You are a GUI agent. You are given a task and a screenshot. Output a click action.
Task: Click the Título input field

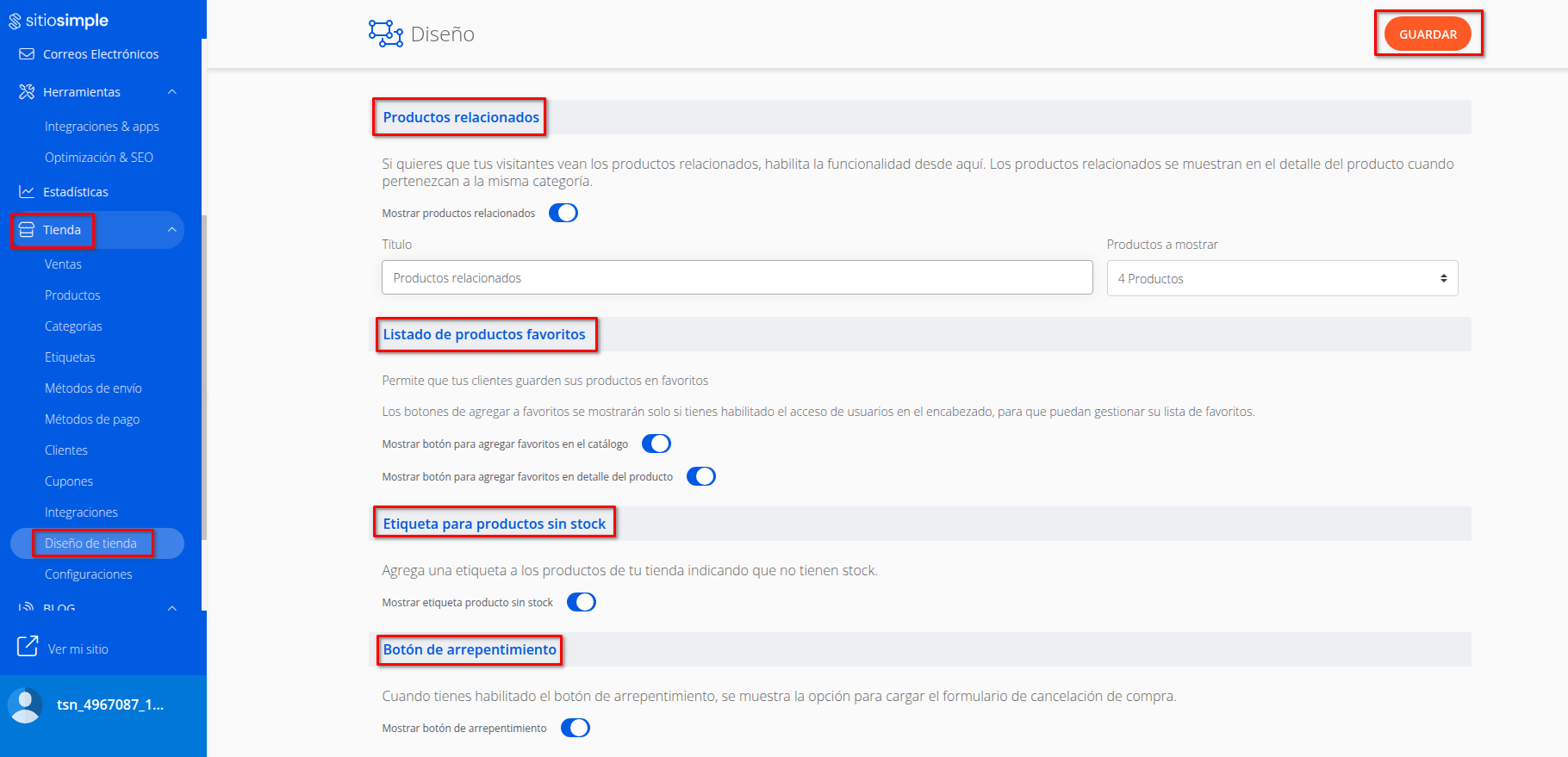point(737,277)
